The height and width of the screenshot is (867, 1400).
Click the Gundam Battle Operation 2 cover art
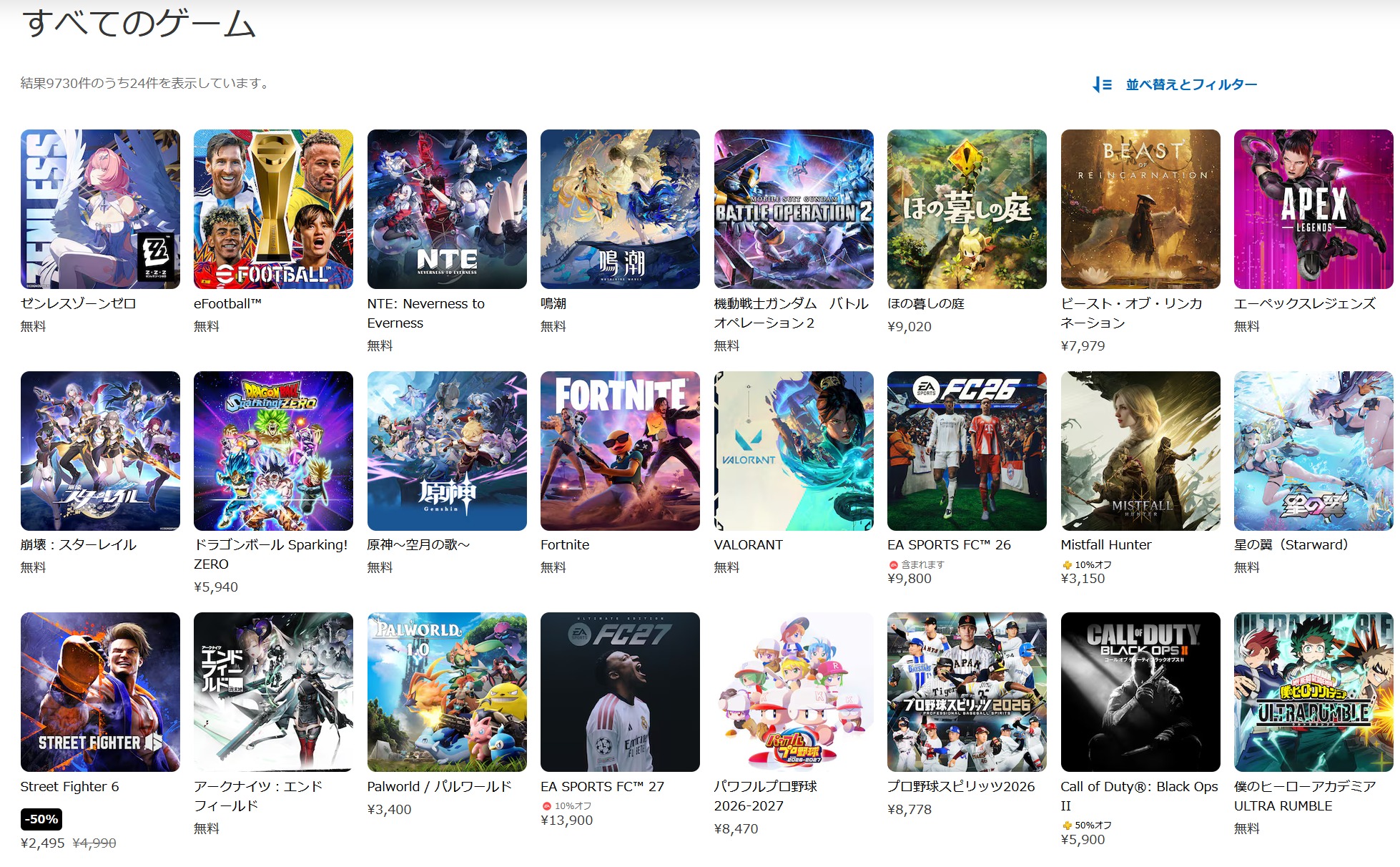click(x=794, y=209)
